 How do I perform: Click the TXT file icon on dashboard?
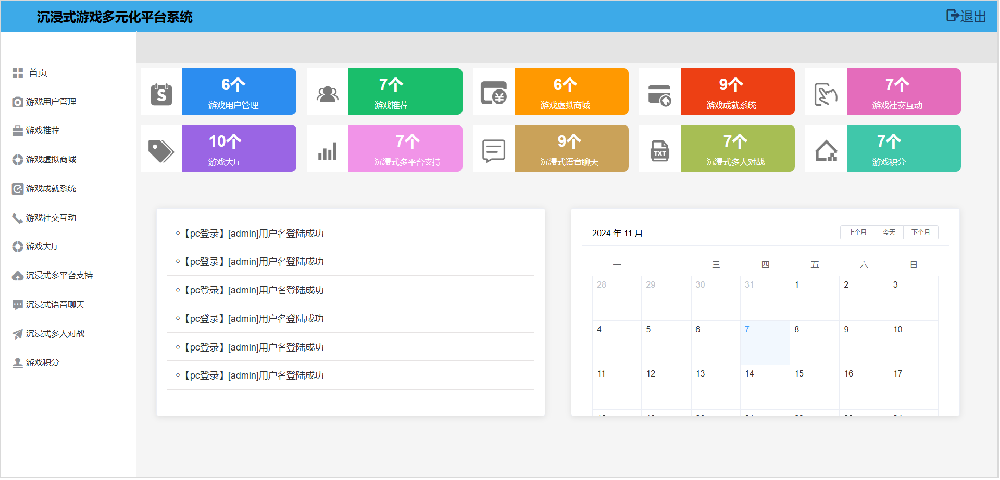pyautogui.click(x=660, y=150)
